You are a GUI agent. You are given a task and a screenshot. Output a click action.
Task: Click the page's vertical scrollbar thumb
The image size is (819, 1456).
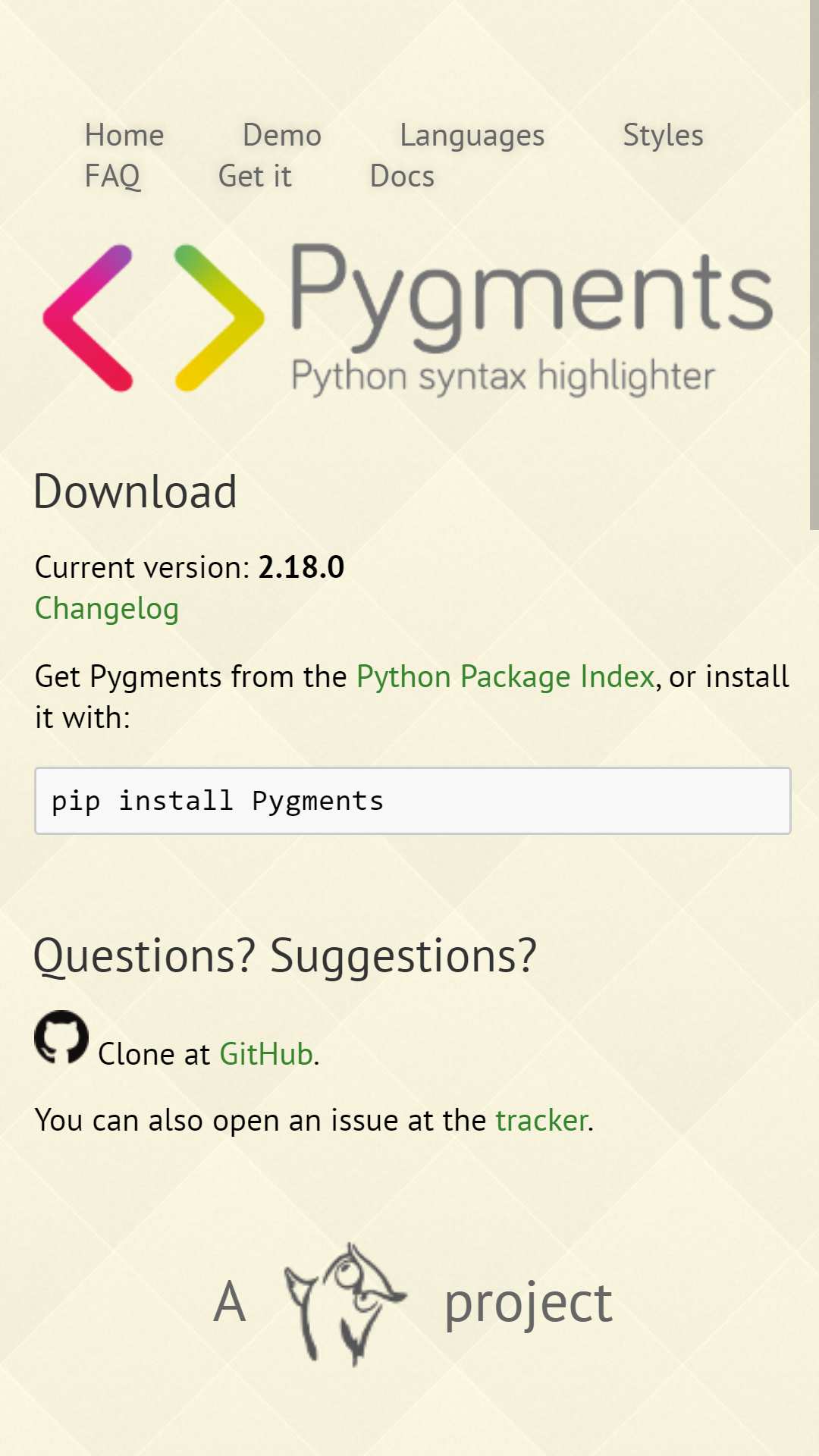(814, 265)
